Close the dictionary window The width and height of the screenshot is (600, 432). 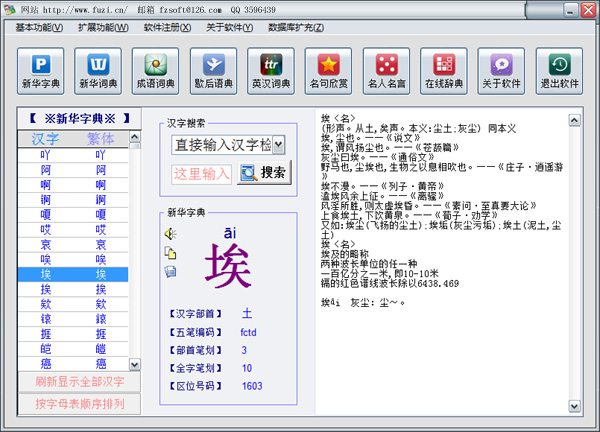pyautogui.click(x=588, y=10)
